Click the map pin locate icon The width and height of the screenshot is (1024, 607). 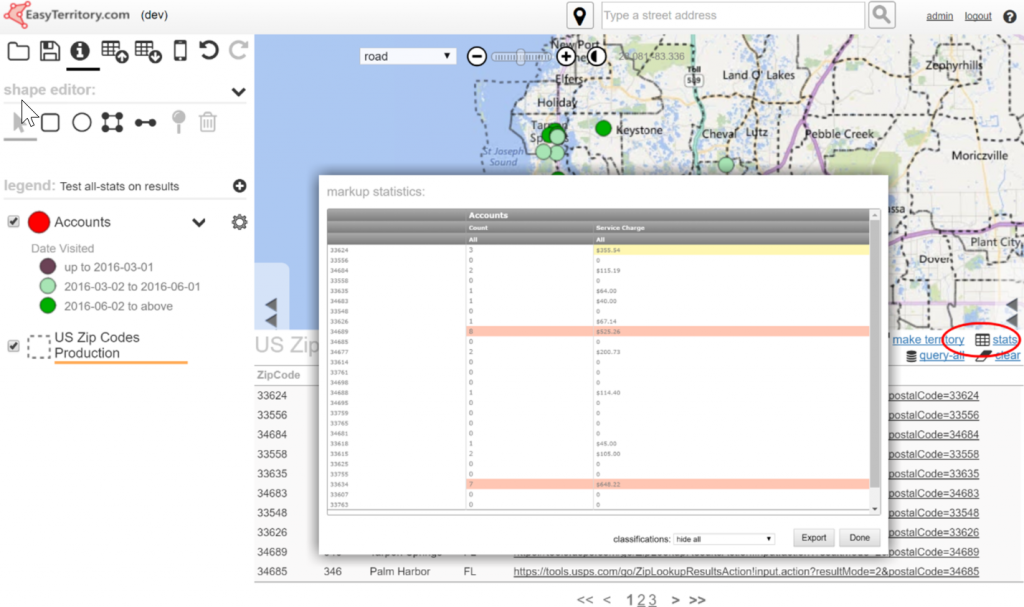(580, 16)
